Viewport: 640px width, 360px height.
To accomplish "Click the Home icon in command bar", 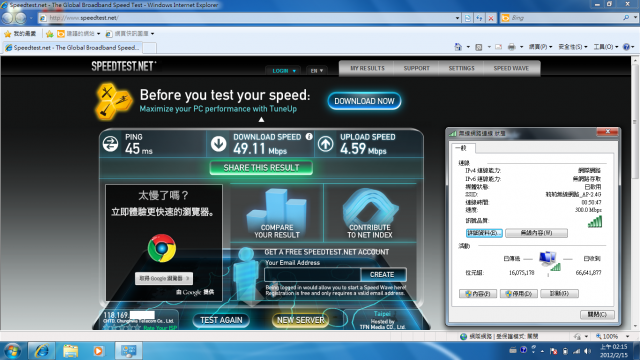I will tap(458, 47).
